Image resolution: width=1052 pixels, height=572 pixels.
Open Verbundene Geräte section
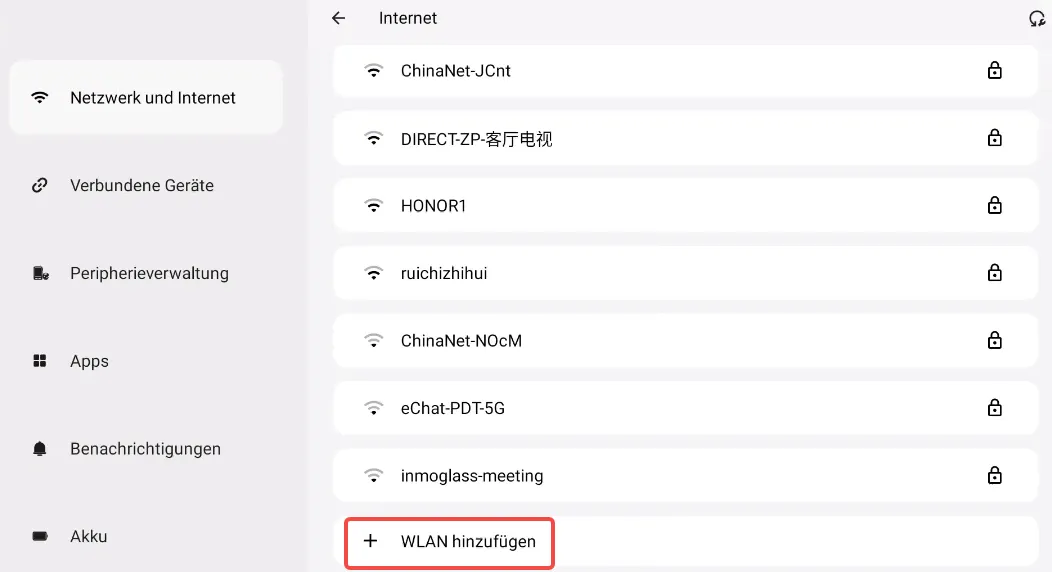(142, 185)
